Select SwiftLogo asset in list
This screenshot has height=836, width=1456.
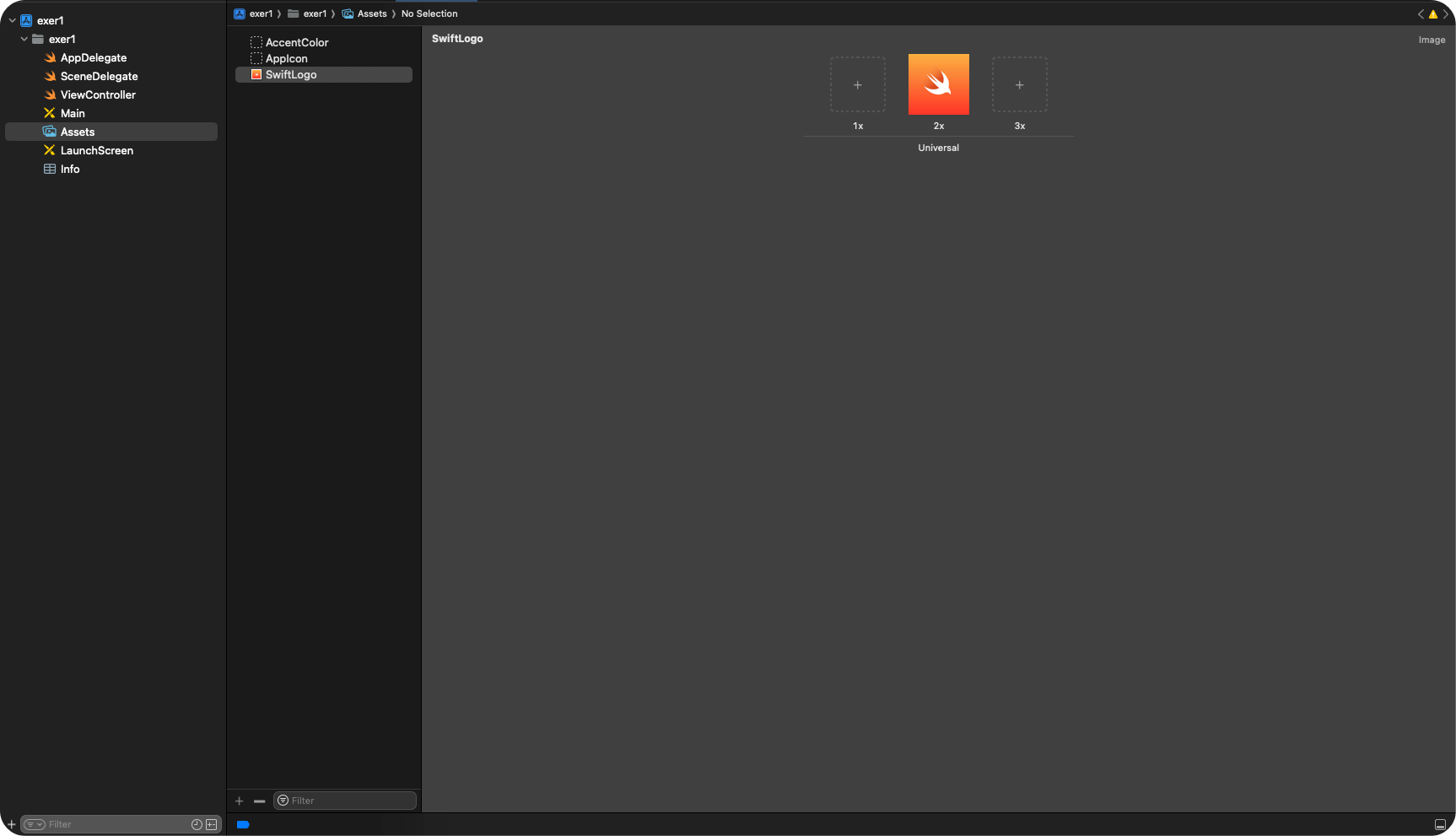(324, 74)
